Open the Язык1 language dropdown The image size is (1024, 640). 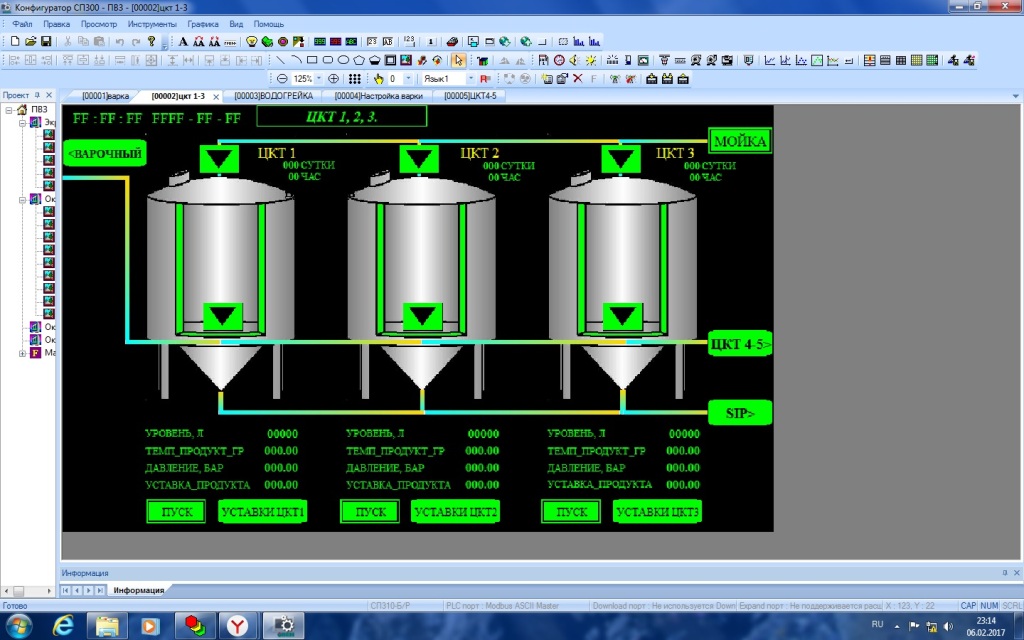point(471,78)
